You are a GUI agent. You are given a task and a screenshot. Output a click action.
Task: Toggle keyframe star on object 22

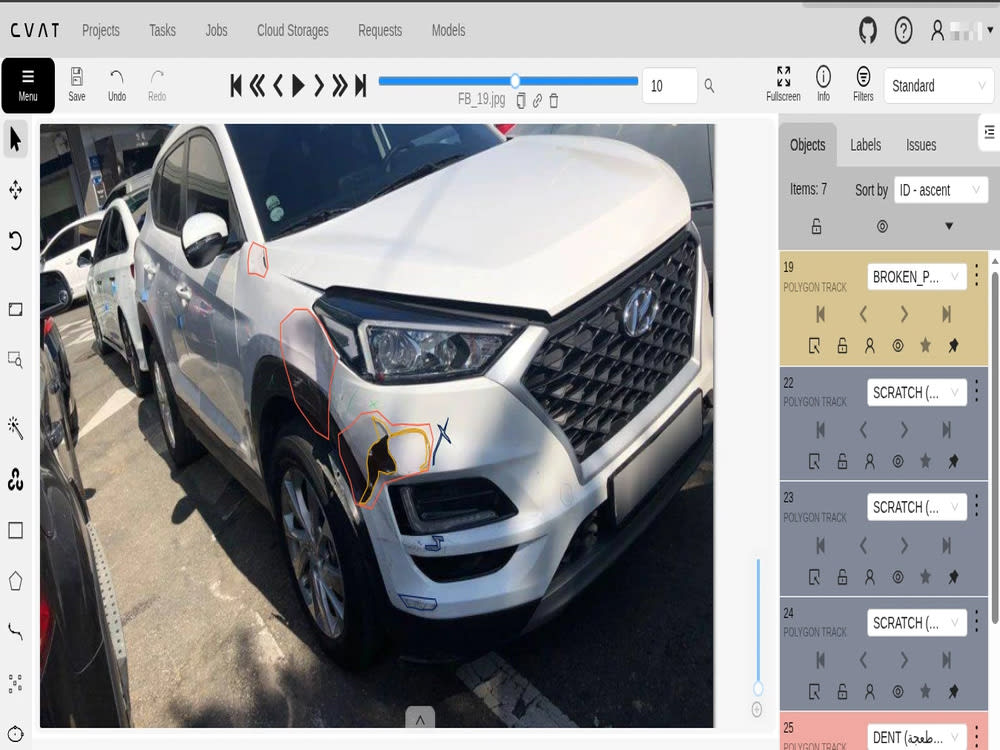tap(925, 460)
